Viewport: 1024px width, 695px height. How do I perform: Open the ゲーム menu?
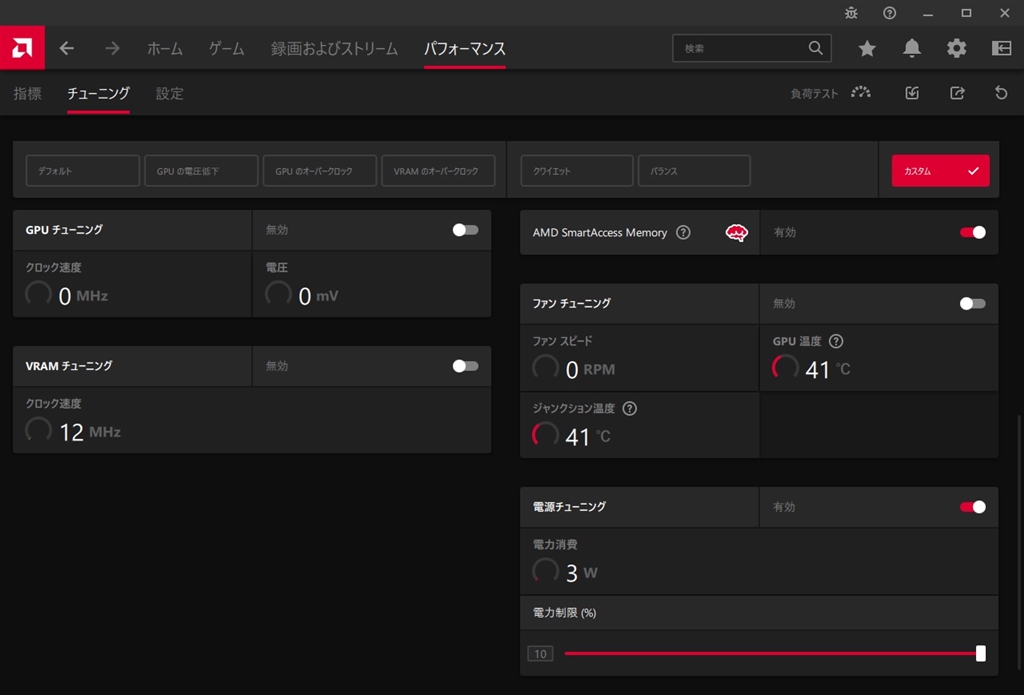227,48
